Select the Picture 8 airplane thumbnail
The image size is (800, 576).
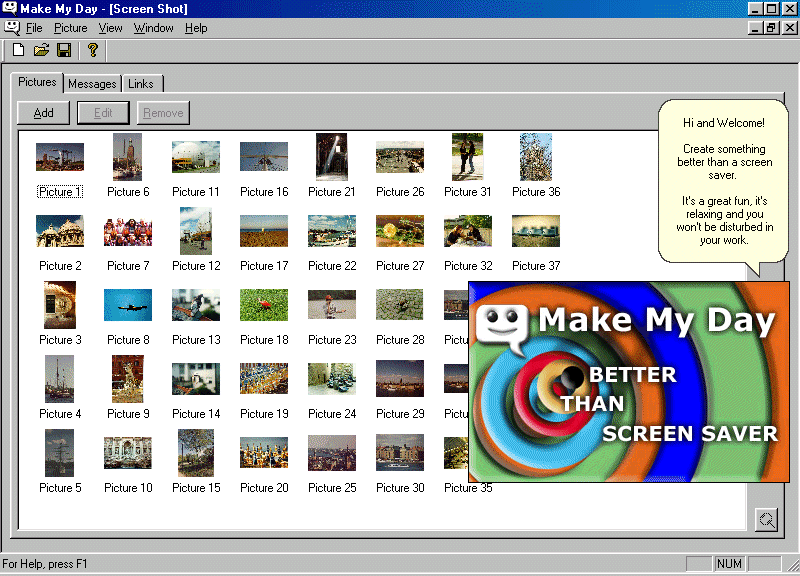point(128,305)
